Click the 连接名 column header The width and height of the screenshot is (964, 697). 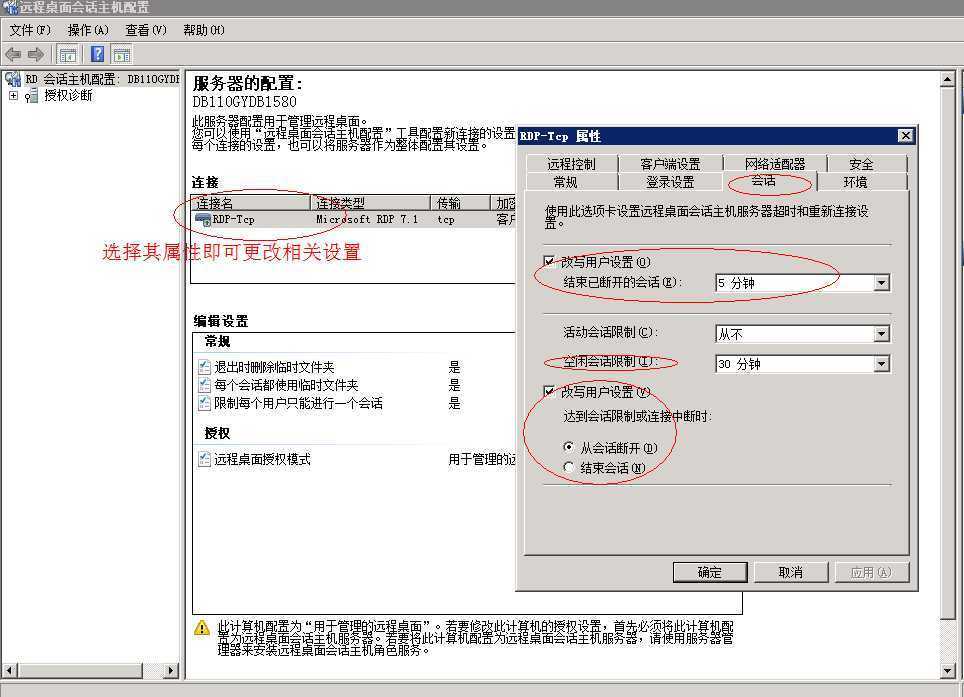(x=251, y=203)
